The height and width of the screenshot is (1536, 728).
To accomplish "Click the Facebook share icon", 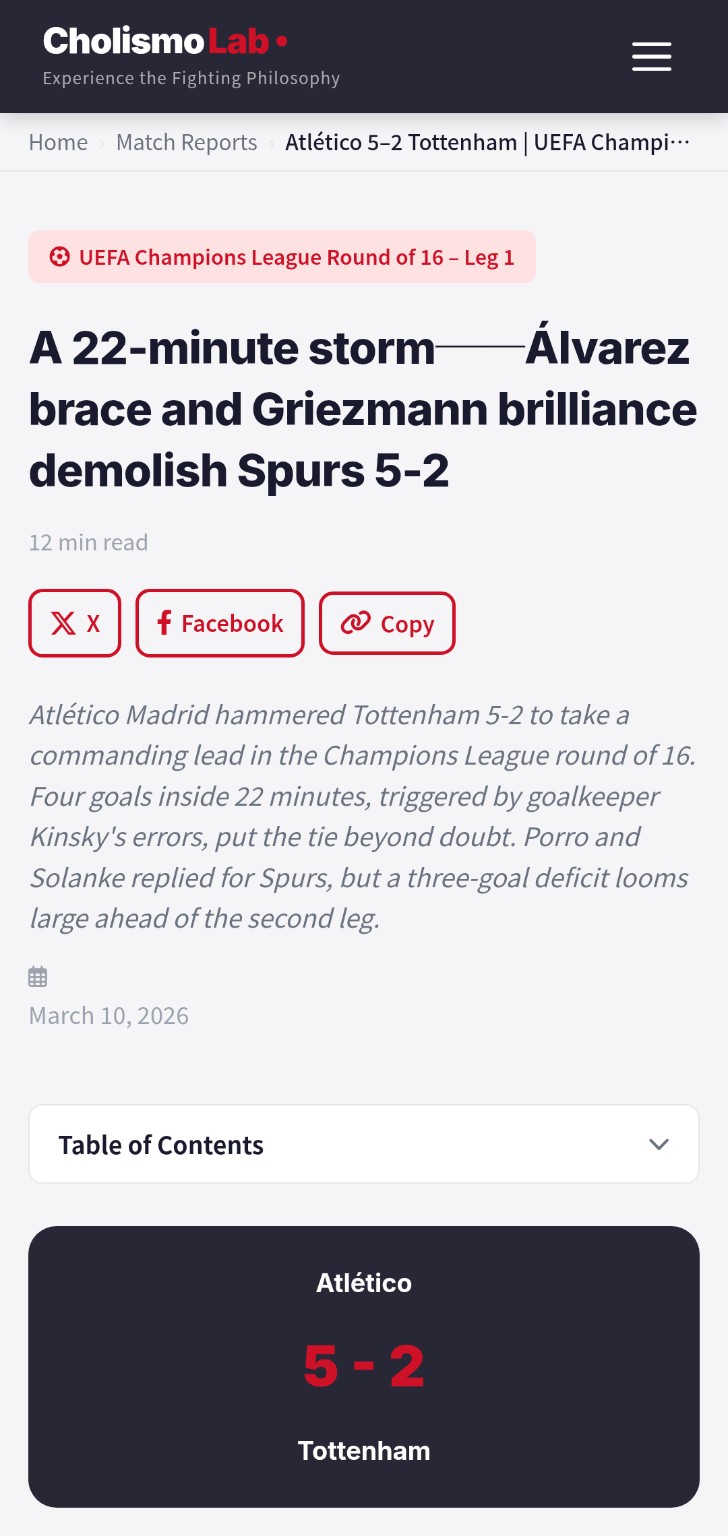I will (163, 622).
